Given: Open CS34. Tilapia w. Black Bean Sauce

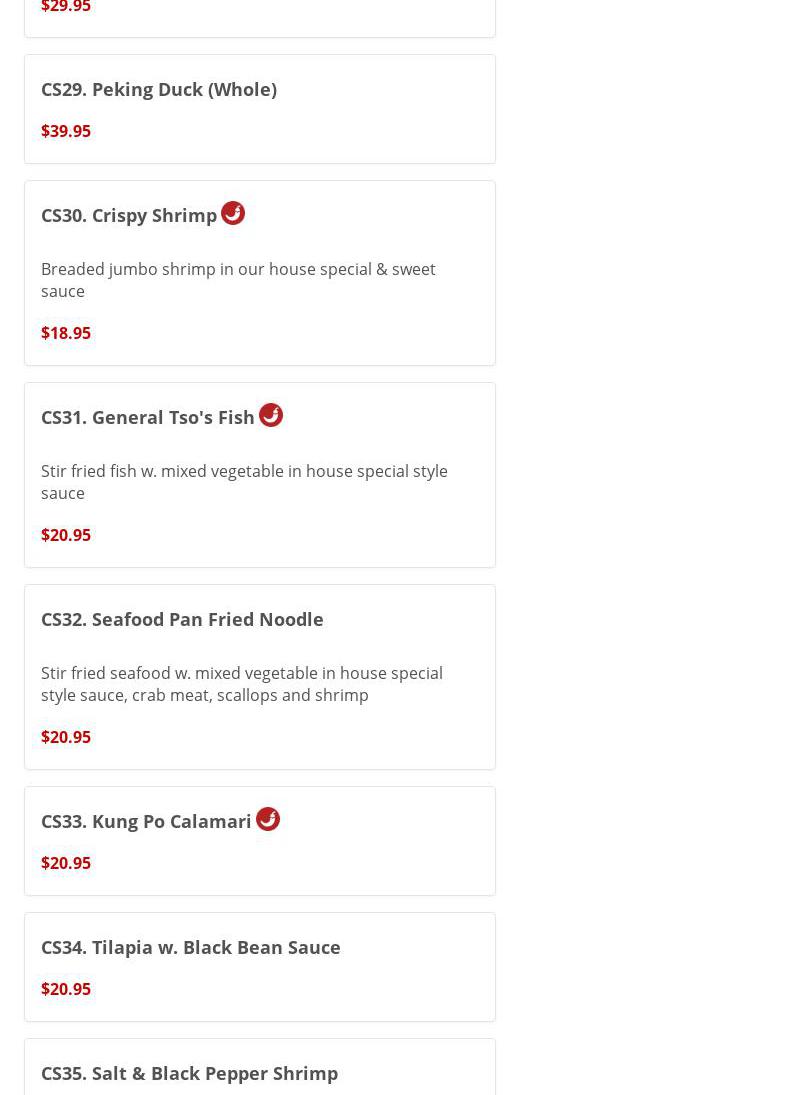Looking at the screenshot, I should [191, 947].
